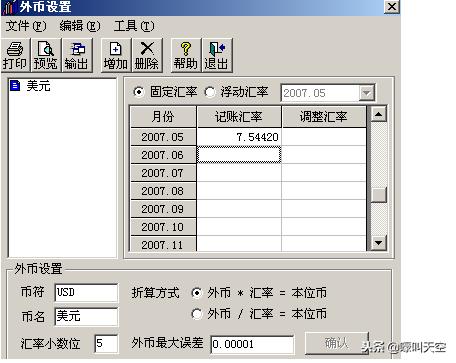
Task: Click the 记账汇率 cell for 2007.06
Action: click(x=239, y=155)
